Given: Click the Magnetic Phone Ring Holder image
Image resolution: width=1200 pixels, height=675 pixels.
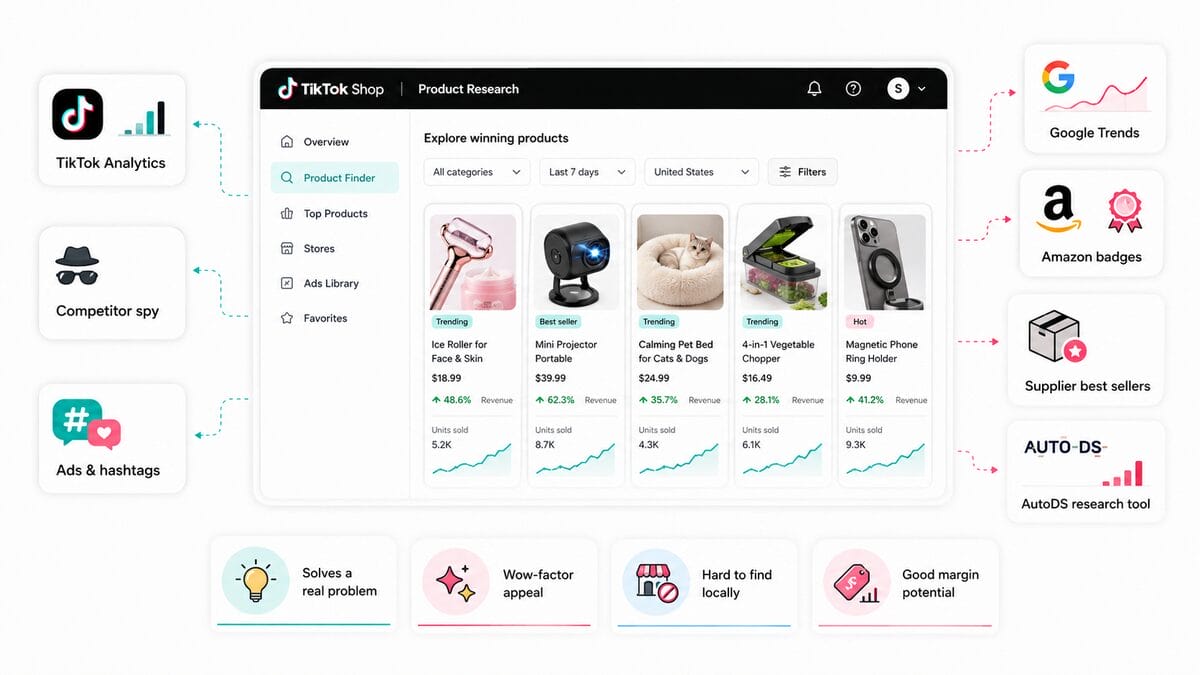Looking at the screenshot, I should [885, 262].
